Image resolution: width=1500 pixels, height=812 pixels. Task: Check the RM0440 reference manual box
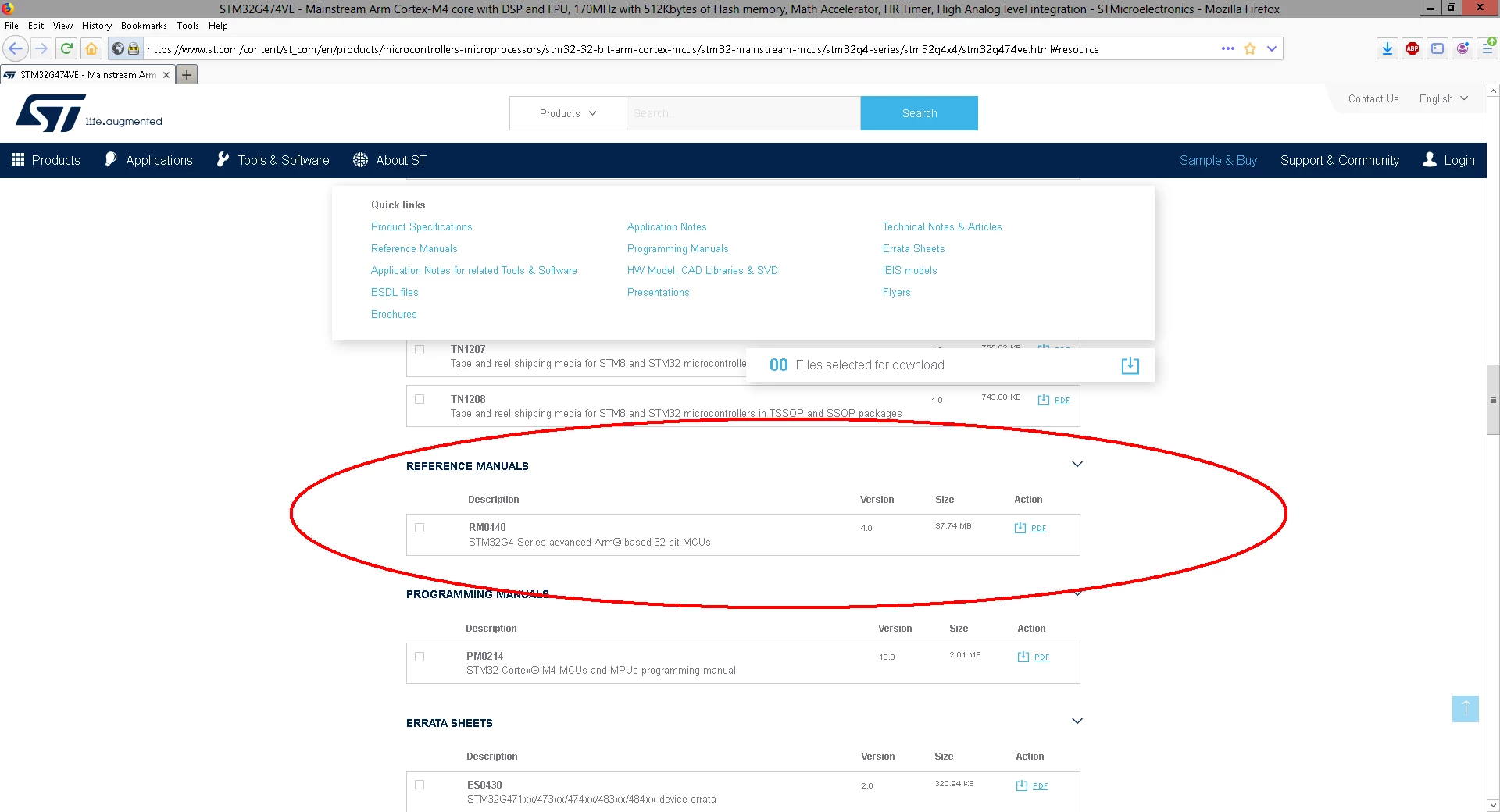coord(420,528)
